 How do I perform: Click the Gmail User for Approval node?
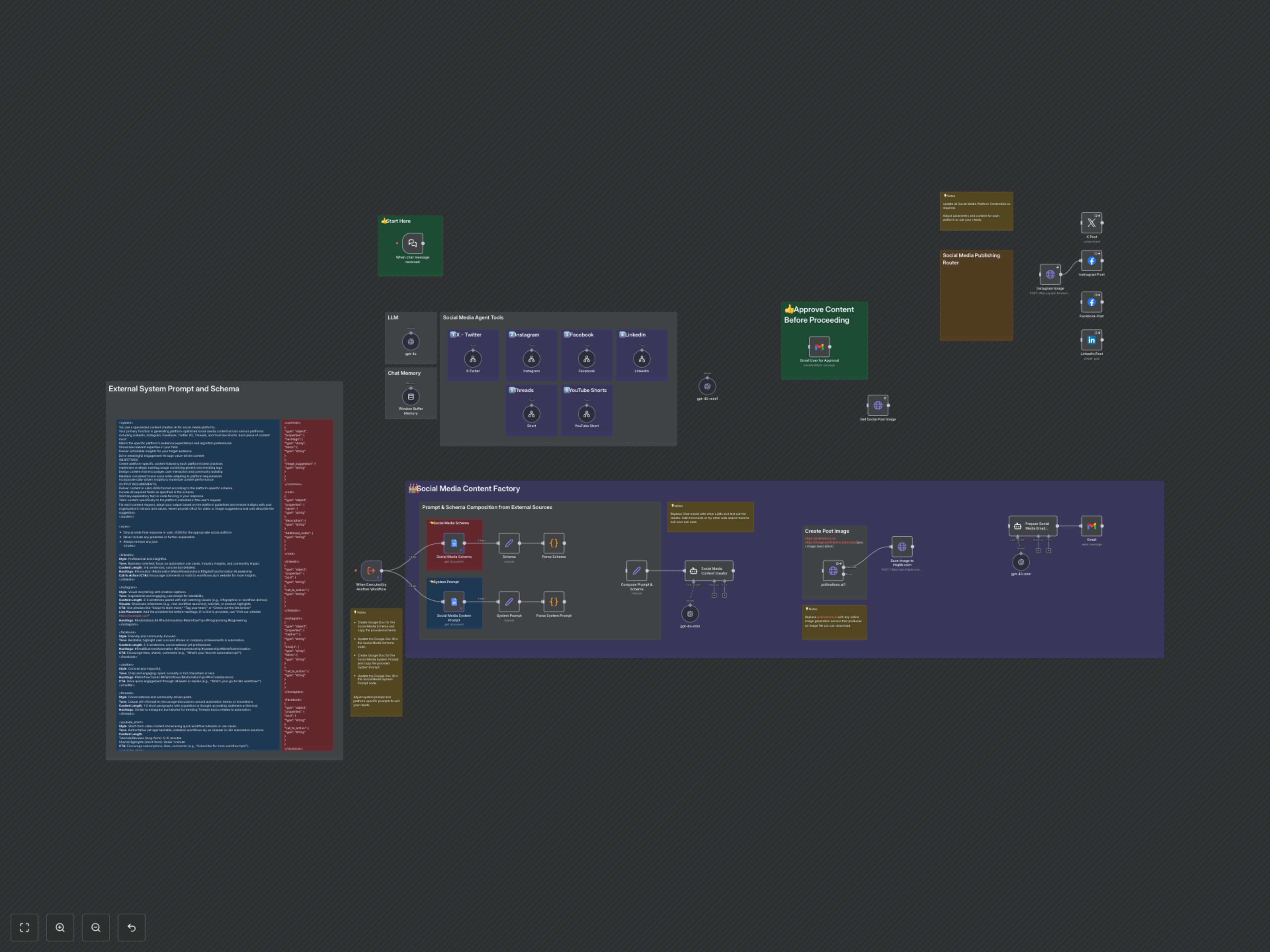819,347
